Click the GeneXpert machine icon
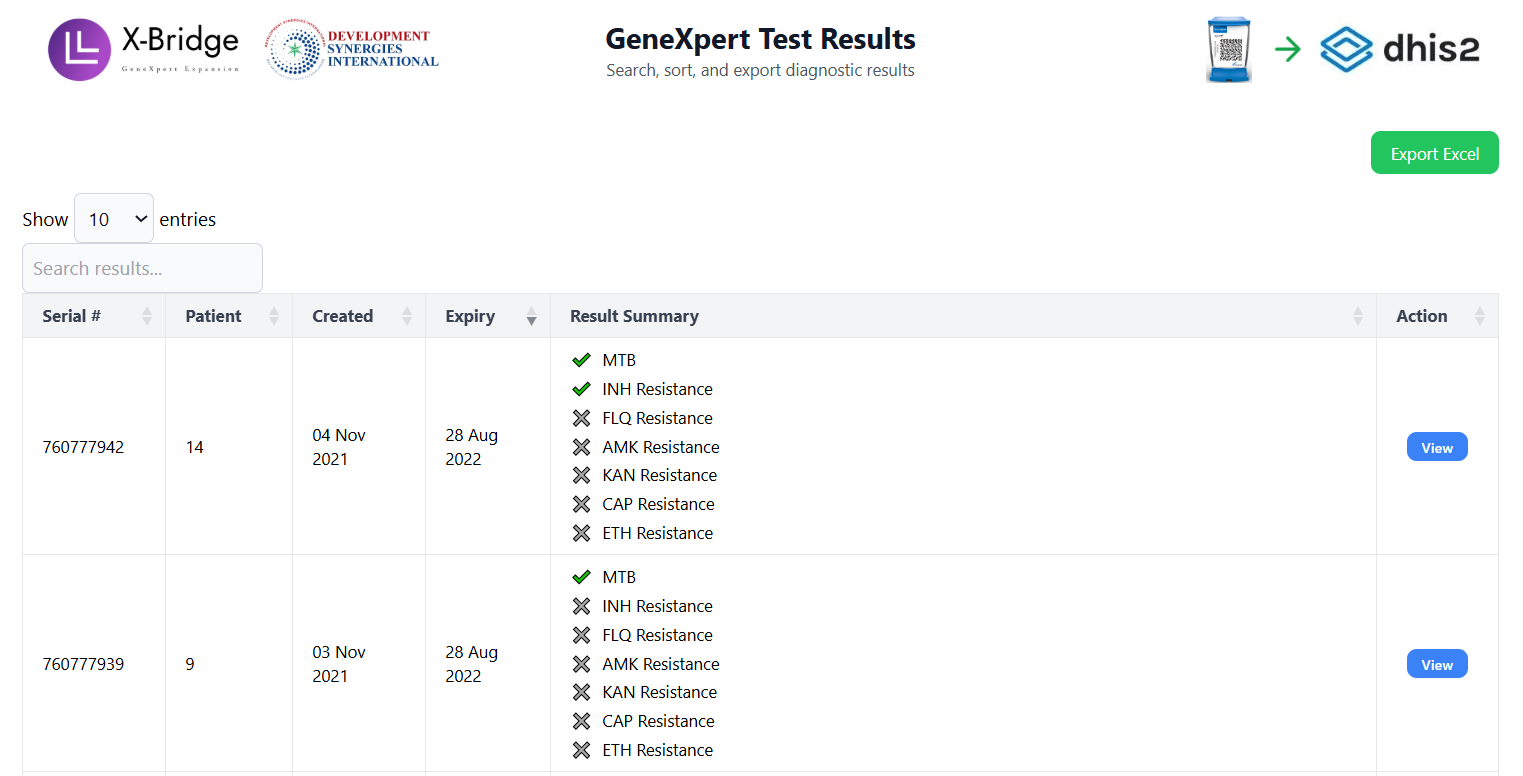1523x776 pixels. [1228, 50]
